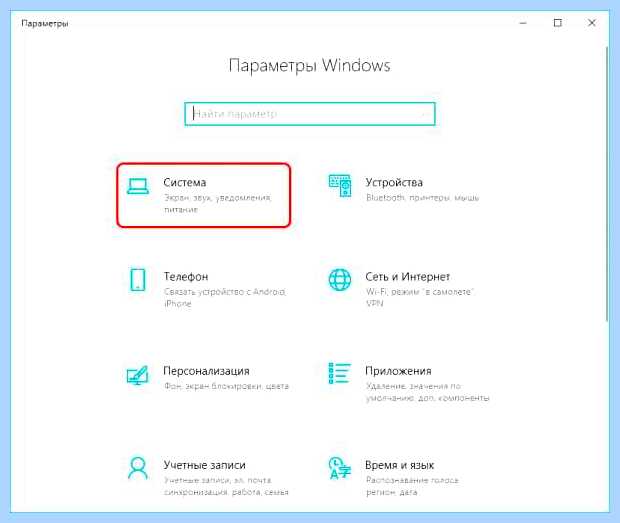The height and width of the screenshot is (523, 620).
Task: Go to Время и язык title
Action: (x=399, y=465)
